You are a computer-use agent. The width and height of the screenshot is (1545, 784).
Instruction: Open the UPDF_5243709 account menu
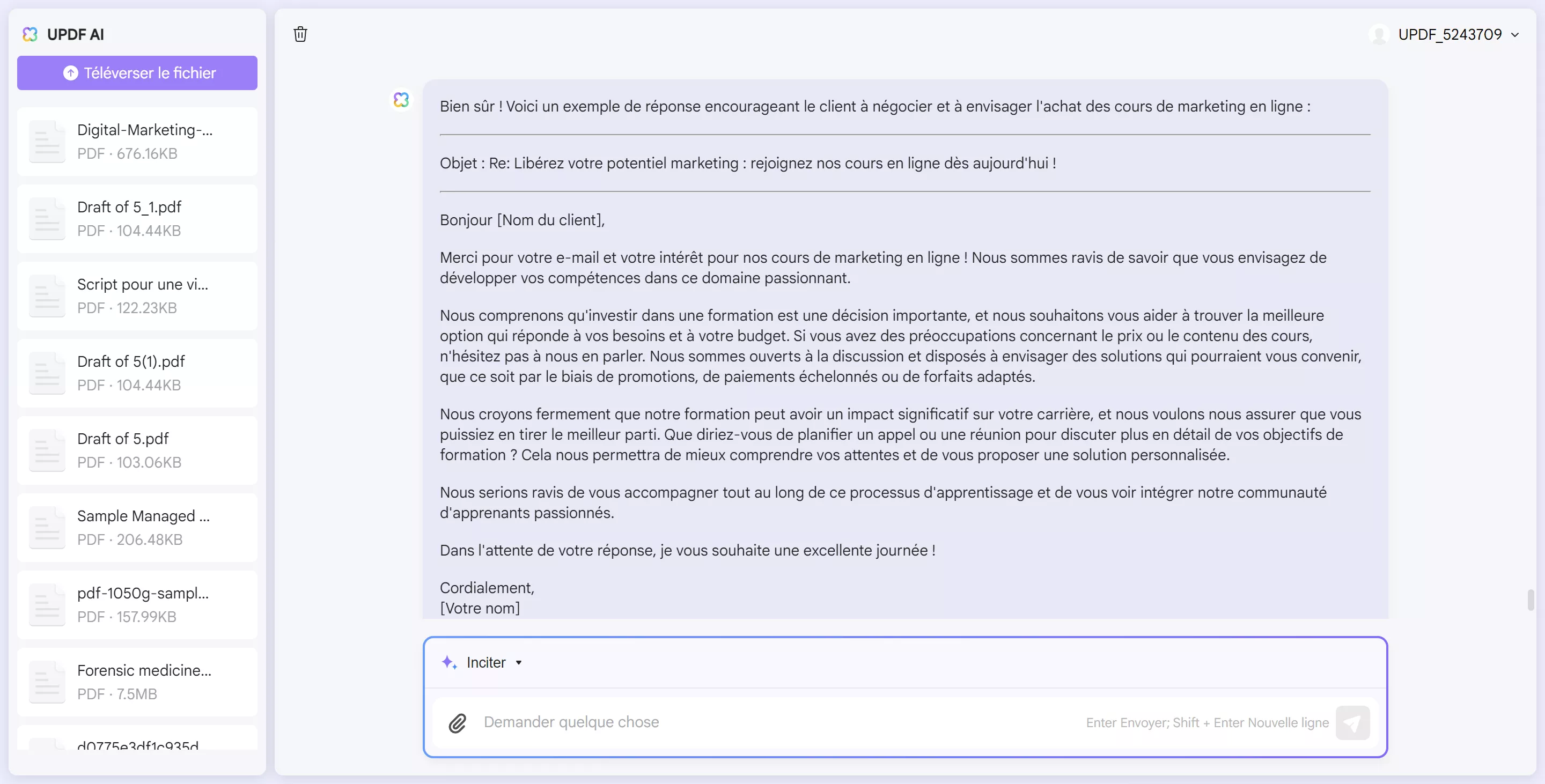pyautogui.click(x=1458, y=34)
